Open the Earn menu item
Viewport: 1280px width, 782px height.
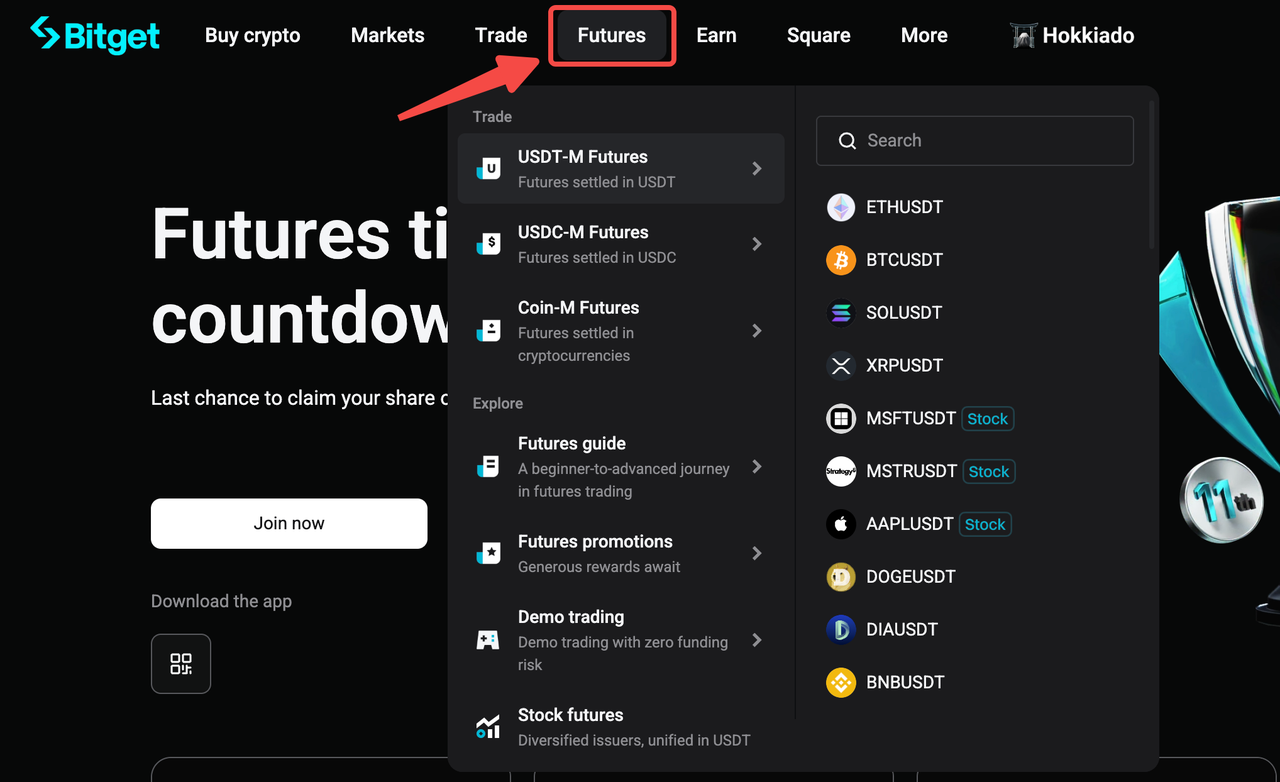coord(716,35)
